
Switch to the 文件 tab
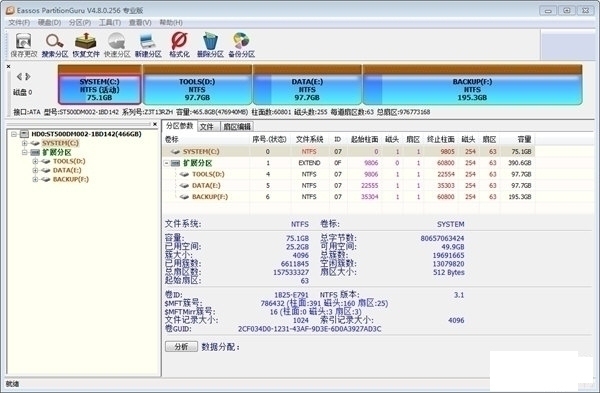click(207, 127)
